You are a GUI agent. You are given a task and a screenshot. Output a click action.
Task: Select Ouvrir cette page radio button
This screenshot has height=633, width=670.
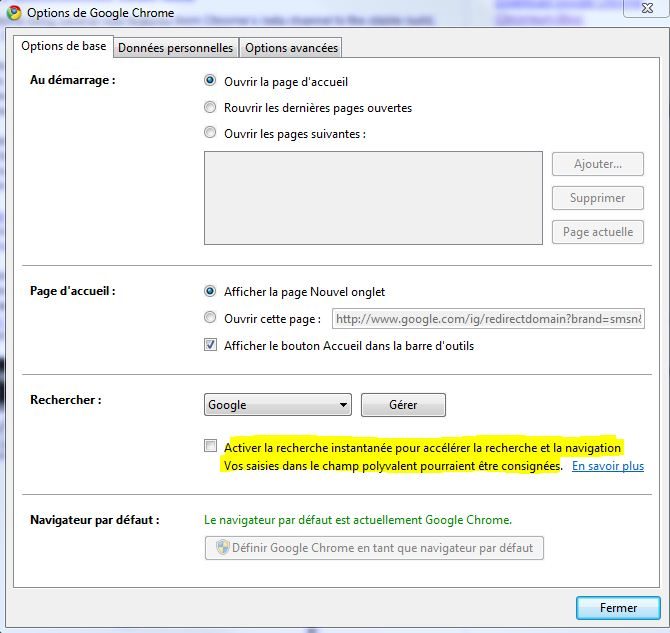tap(210, 318)
